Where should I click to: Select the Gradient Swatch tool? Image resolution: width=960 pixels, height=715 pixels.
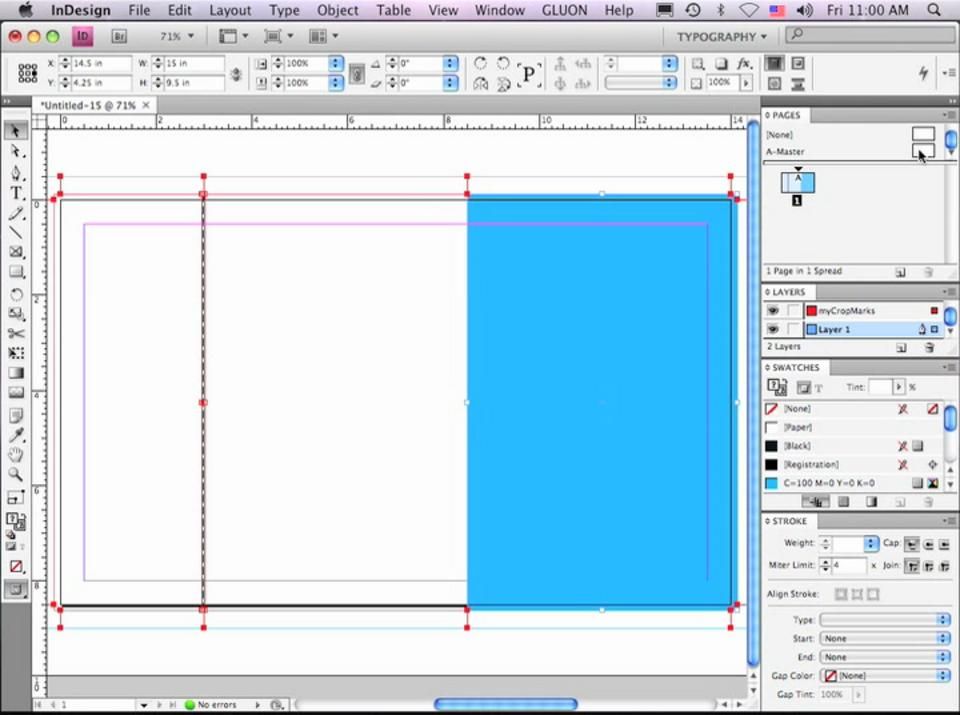[x=16, y=373]
